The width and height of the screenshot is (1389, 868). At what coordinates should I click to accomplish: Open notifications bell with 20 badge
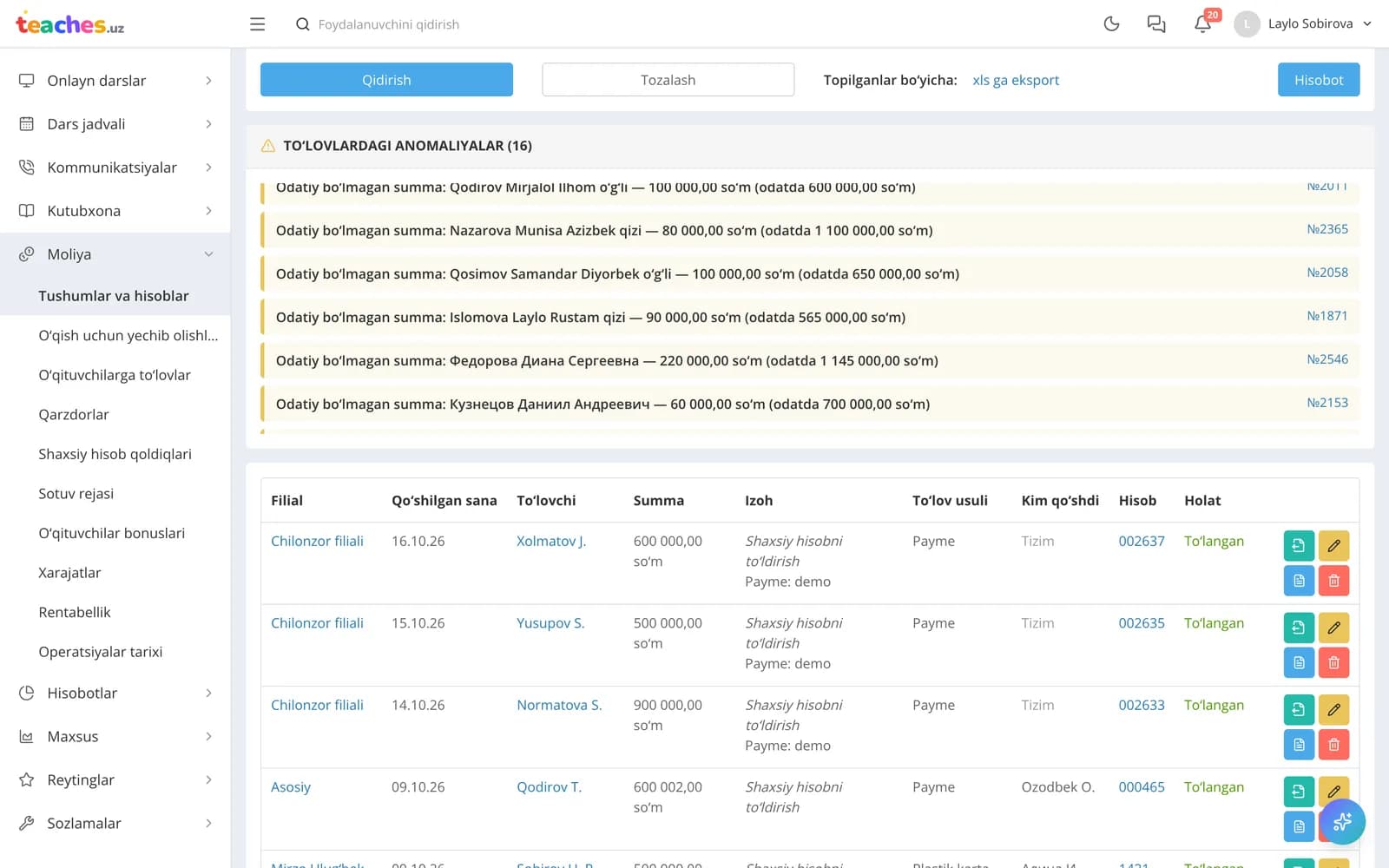(1202, 23)
